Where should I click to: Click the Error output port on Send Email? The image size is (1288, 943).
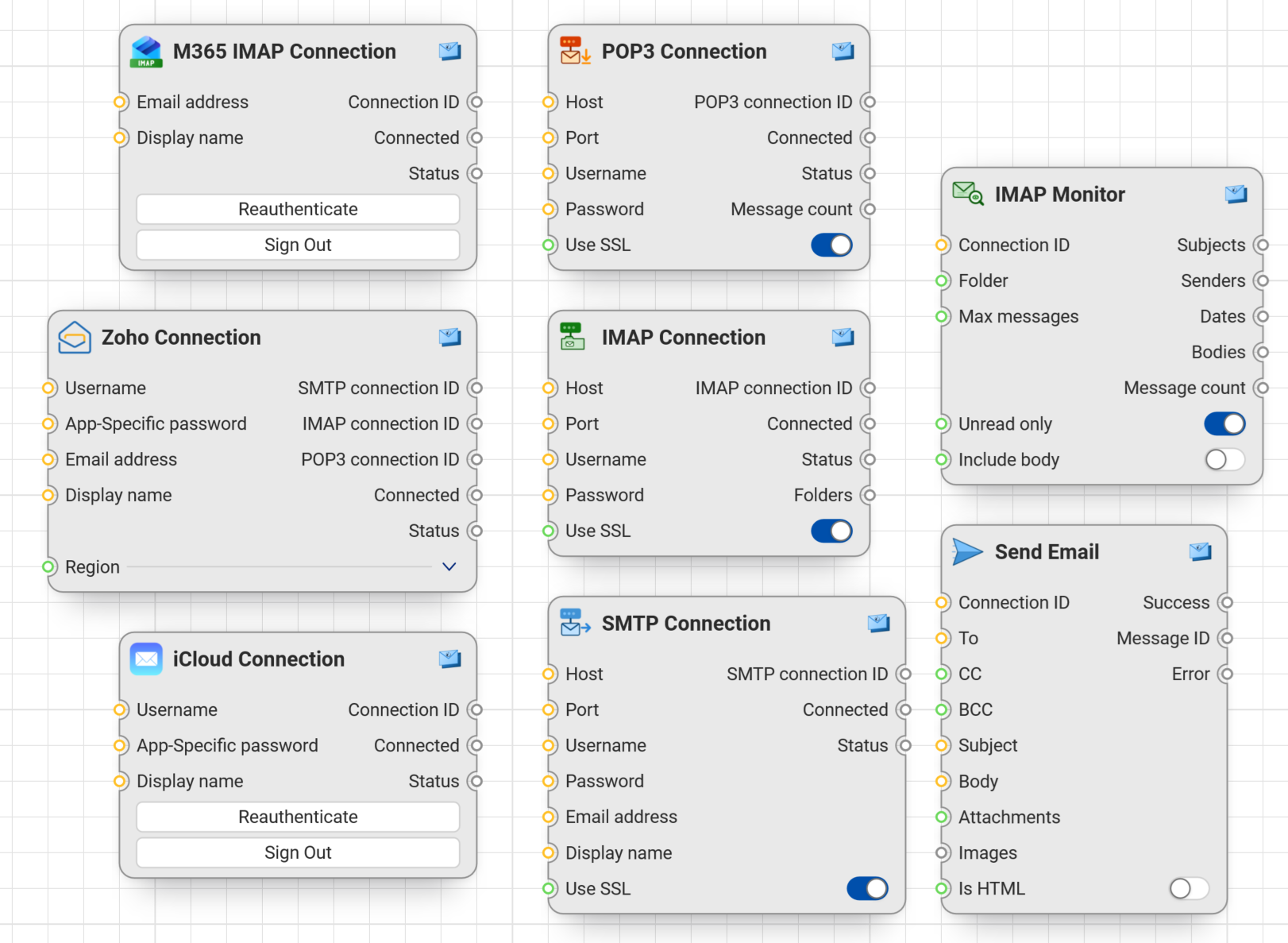tap(1226, 674)
